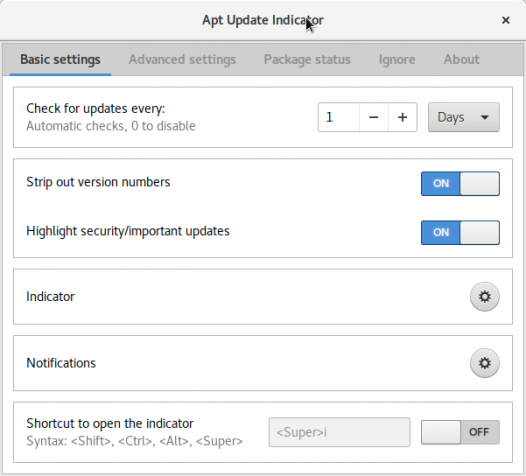Image resolution: width=526 pixels, height=476 pixels.
Task: Open the Package status tab
Action: [307, 59]
